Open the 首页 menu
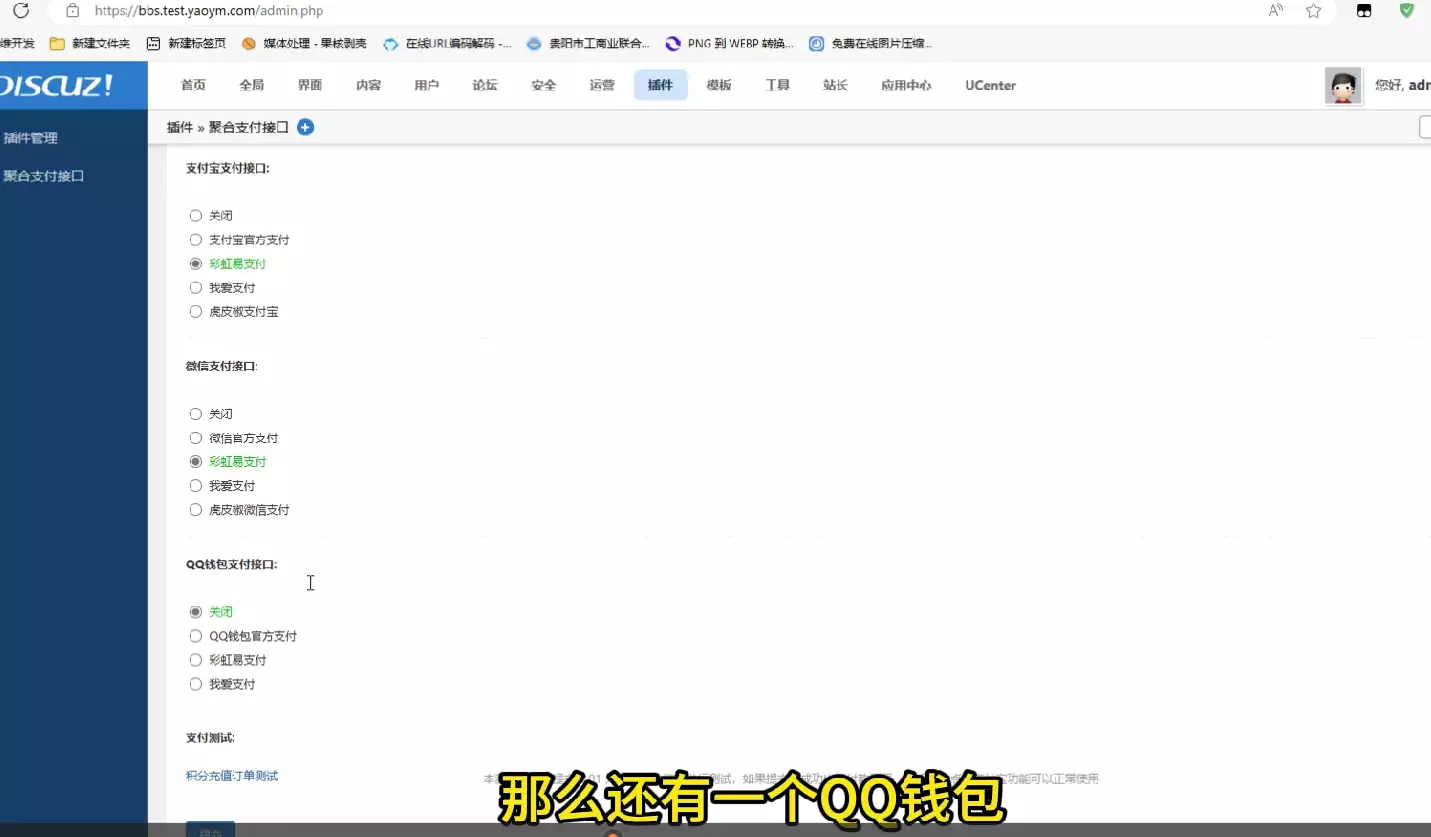Viewport: 1431px width, 837px height. (193, 85)
